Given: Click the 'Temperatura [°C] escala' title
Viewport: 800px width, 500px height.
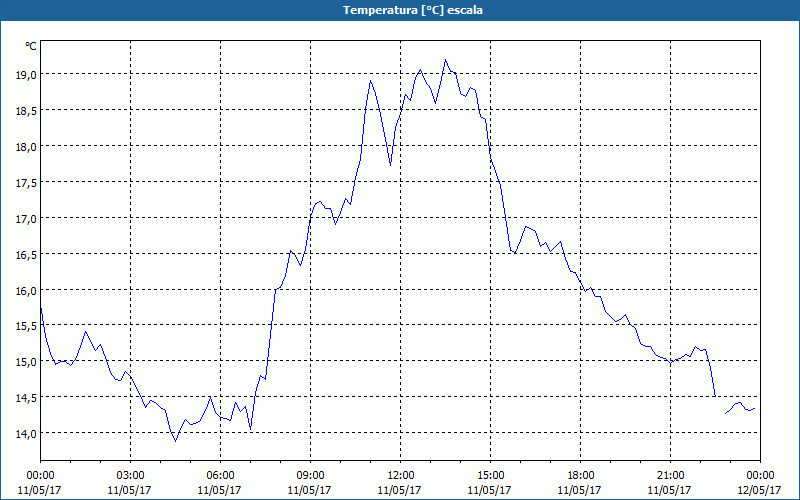Looking at the screenshot, I should pos(413,10).
